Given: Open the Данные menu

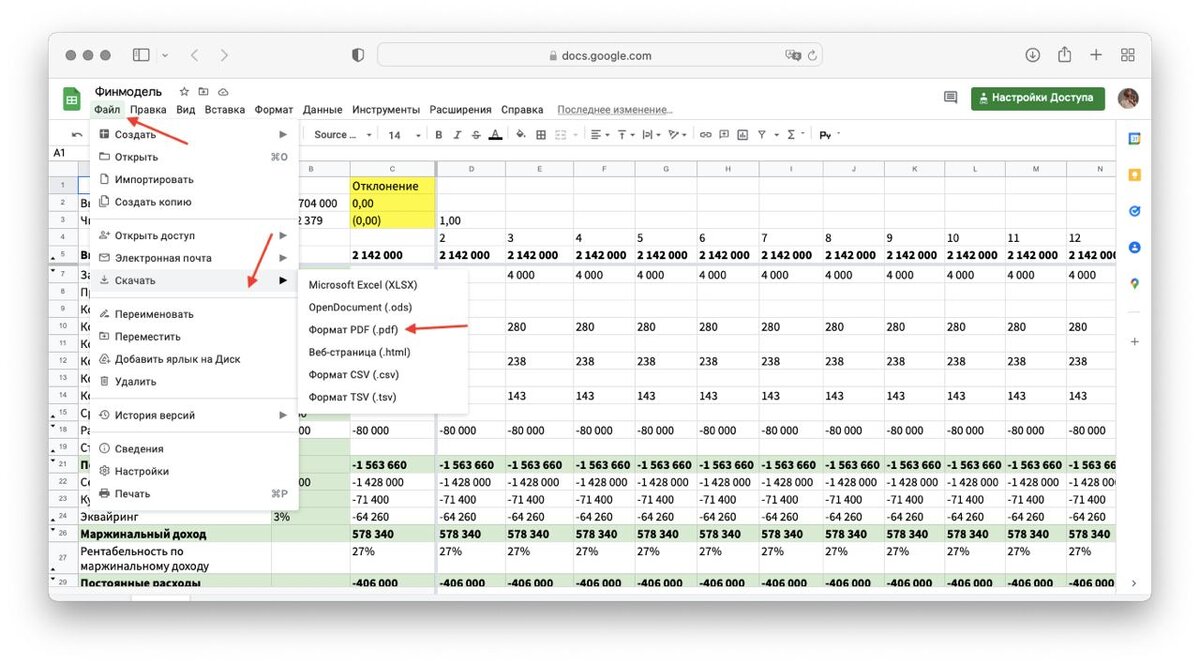Looking at the screenshot, I should click(323, 110).
